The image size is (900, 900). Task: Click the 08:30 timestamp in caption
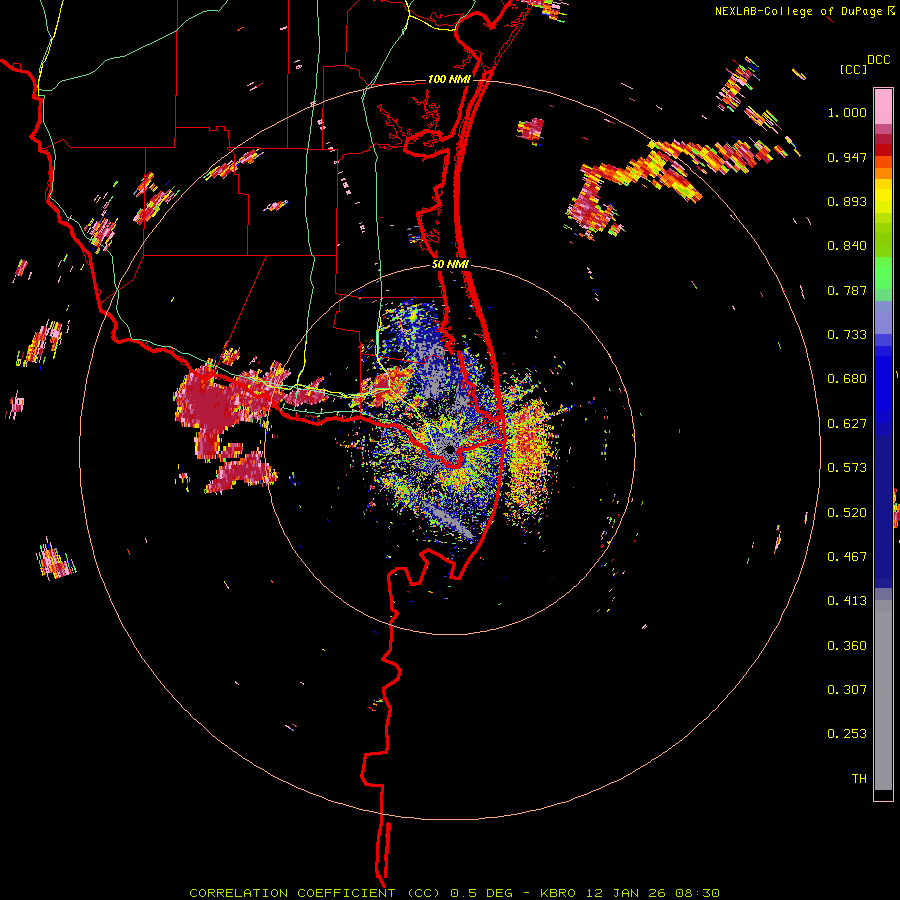(x=696, y=893)
